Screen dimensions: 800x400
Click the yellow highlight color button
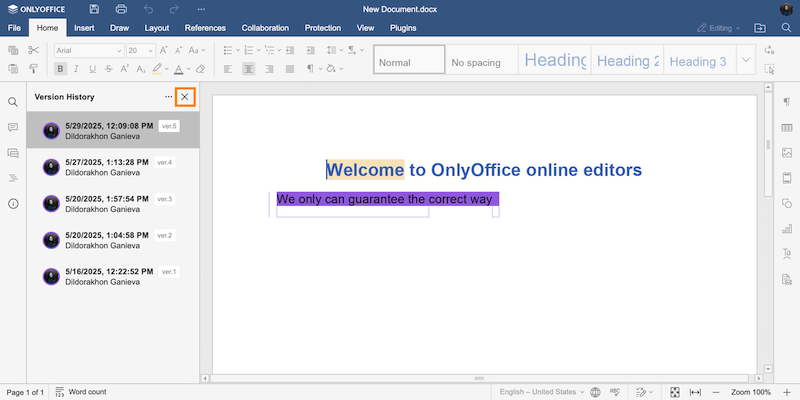pyautogui.click(x=156, y=69)
